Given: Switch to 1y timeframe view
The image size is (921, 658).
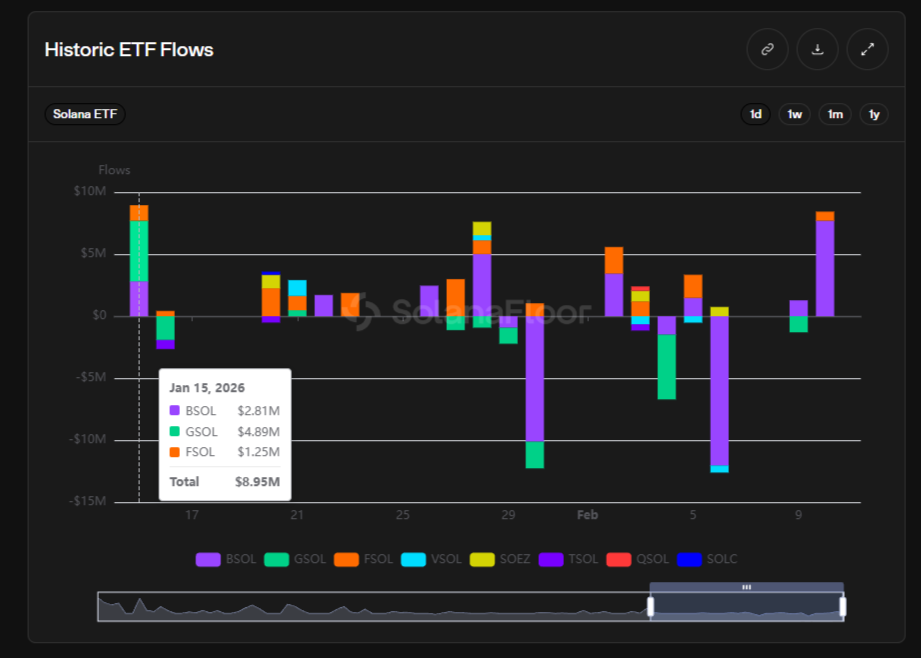Looking at the screenshot, I should coord(873,114).
